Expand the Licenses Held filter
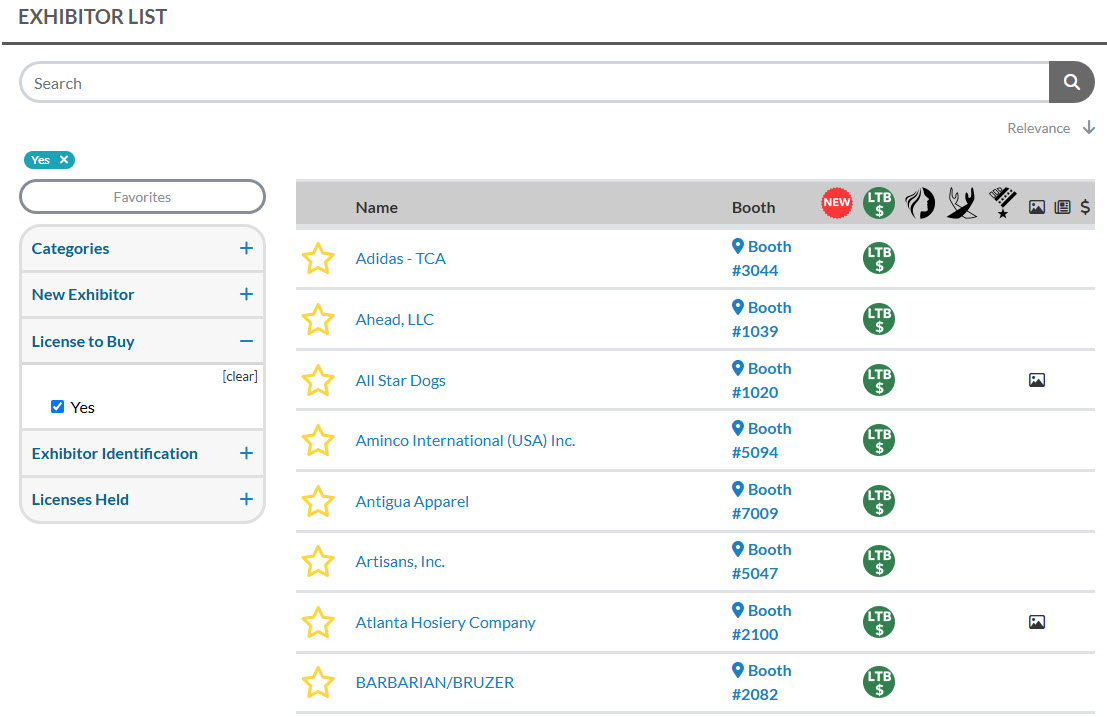Image resolution: width=1107 pixels, height=717 pixels. tap(246, 499)
